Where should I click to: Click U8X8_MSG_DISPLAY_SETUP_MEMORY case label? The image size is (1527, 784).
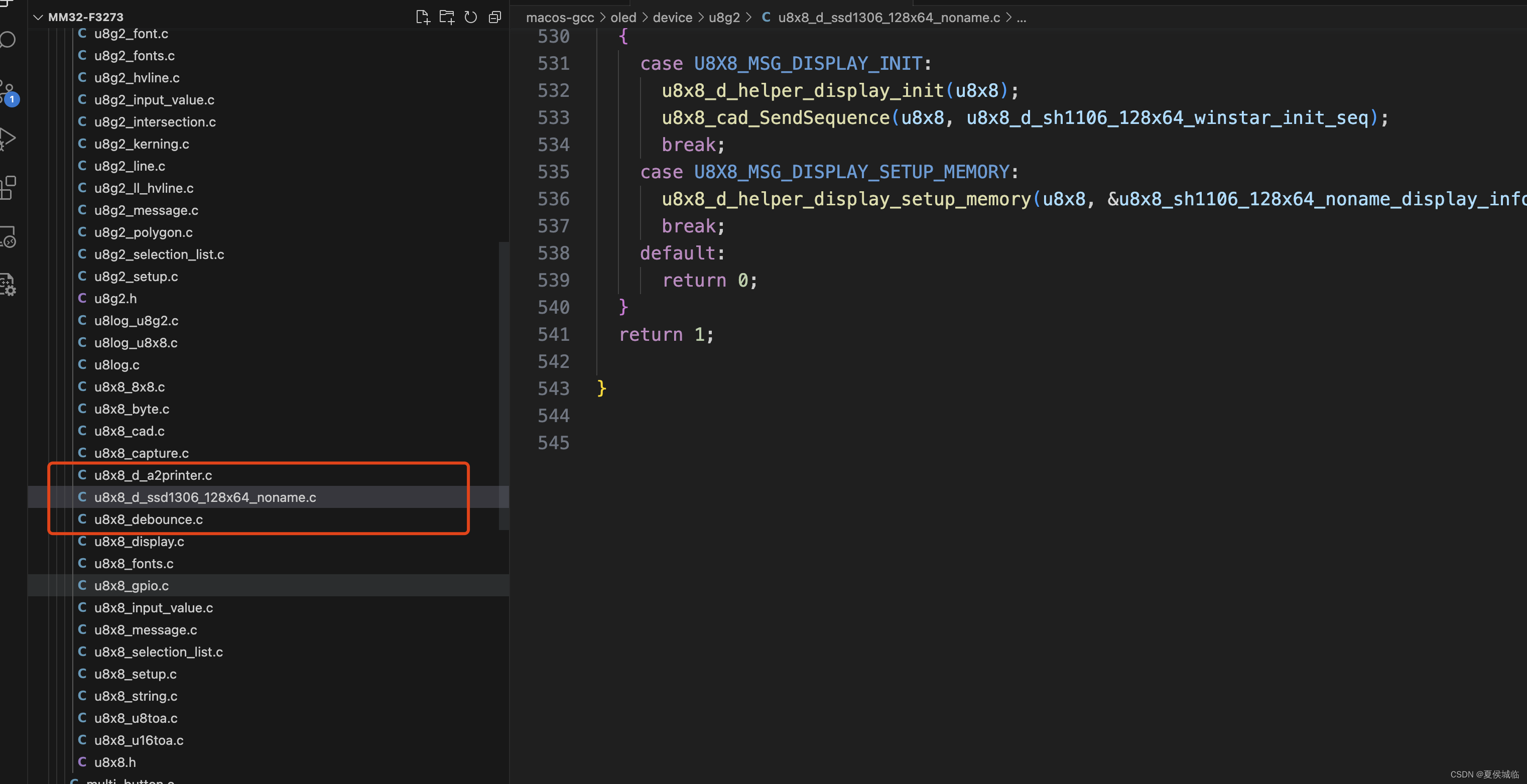click(852, 172)
